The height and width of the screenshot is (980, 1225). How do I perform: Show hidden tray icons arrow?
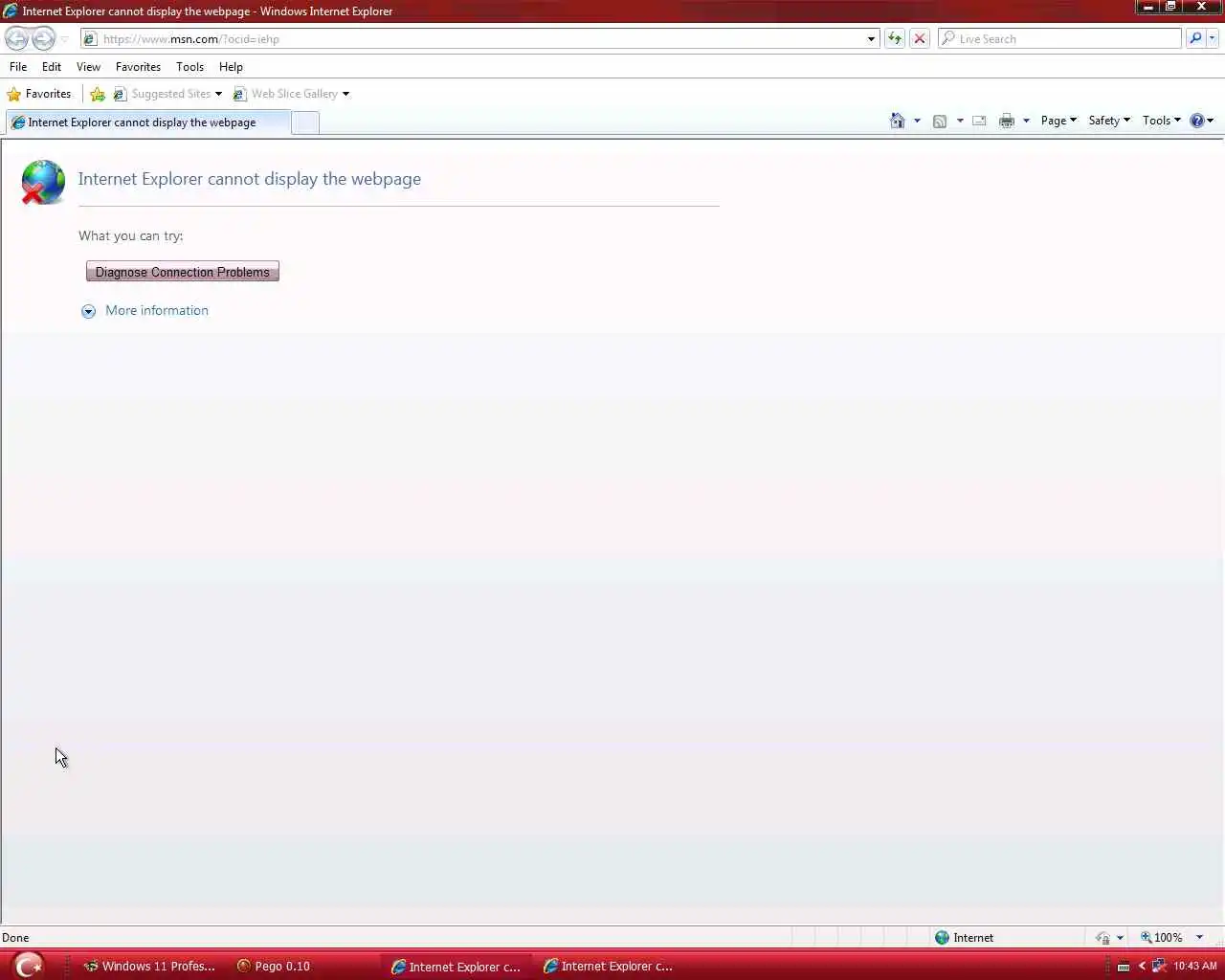pyautogui.click(x=1142, y=967)
